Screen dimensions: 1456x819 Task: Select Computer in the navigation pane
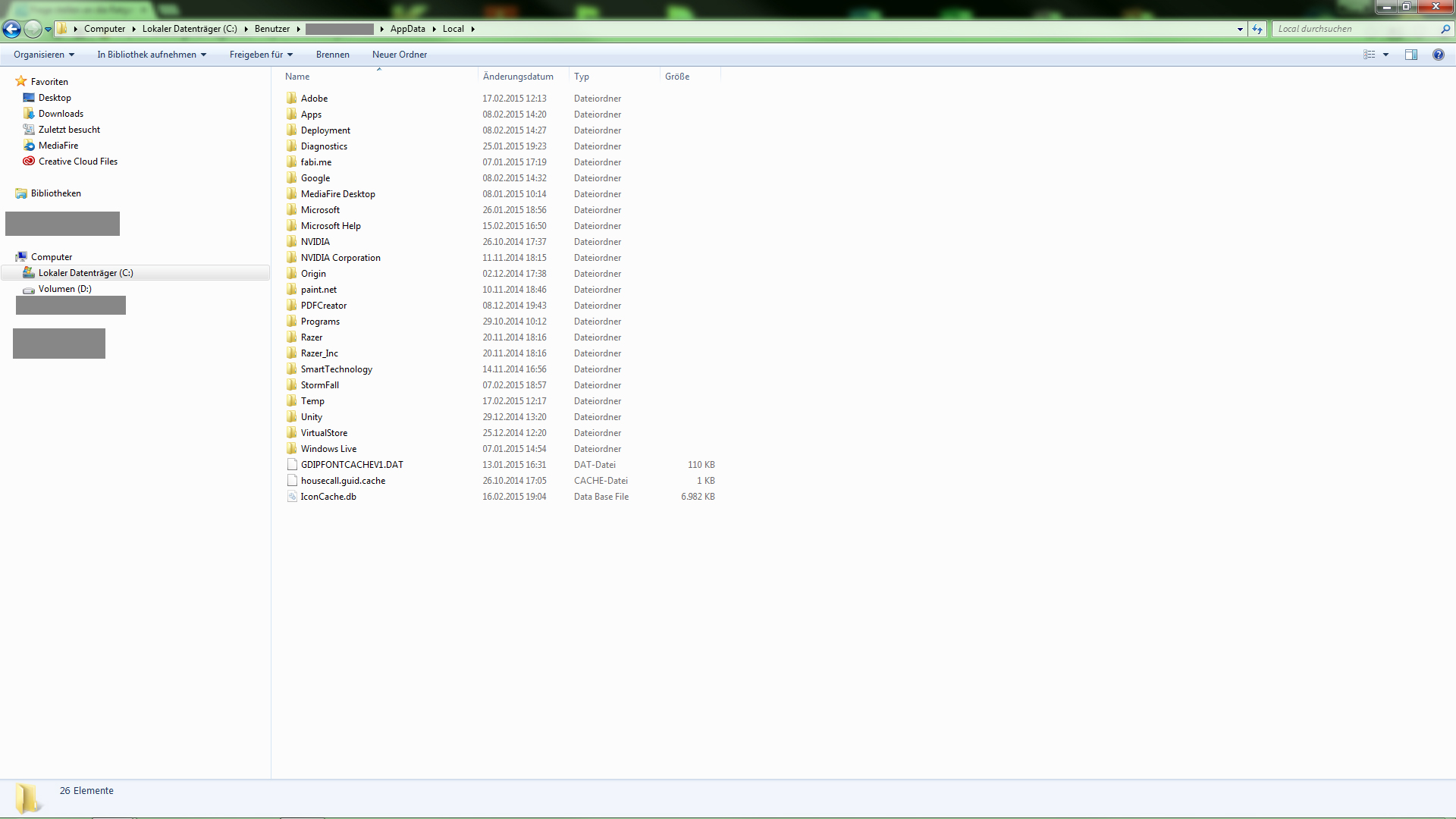52,257
